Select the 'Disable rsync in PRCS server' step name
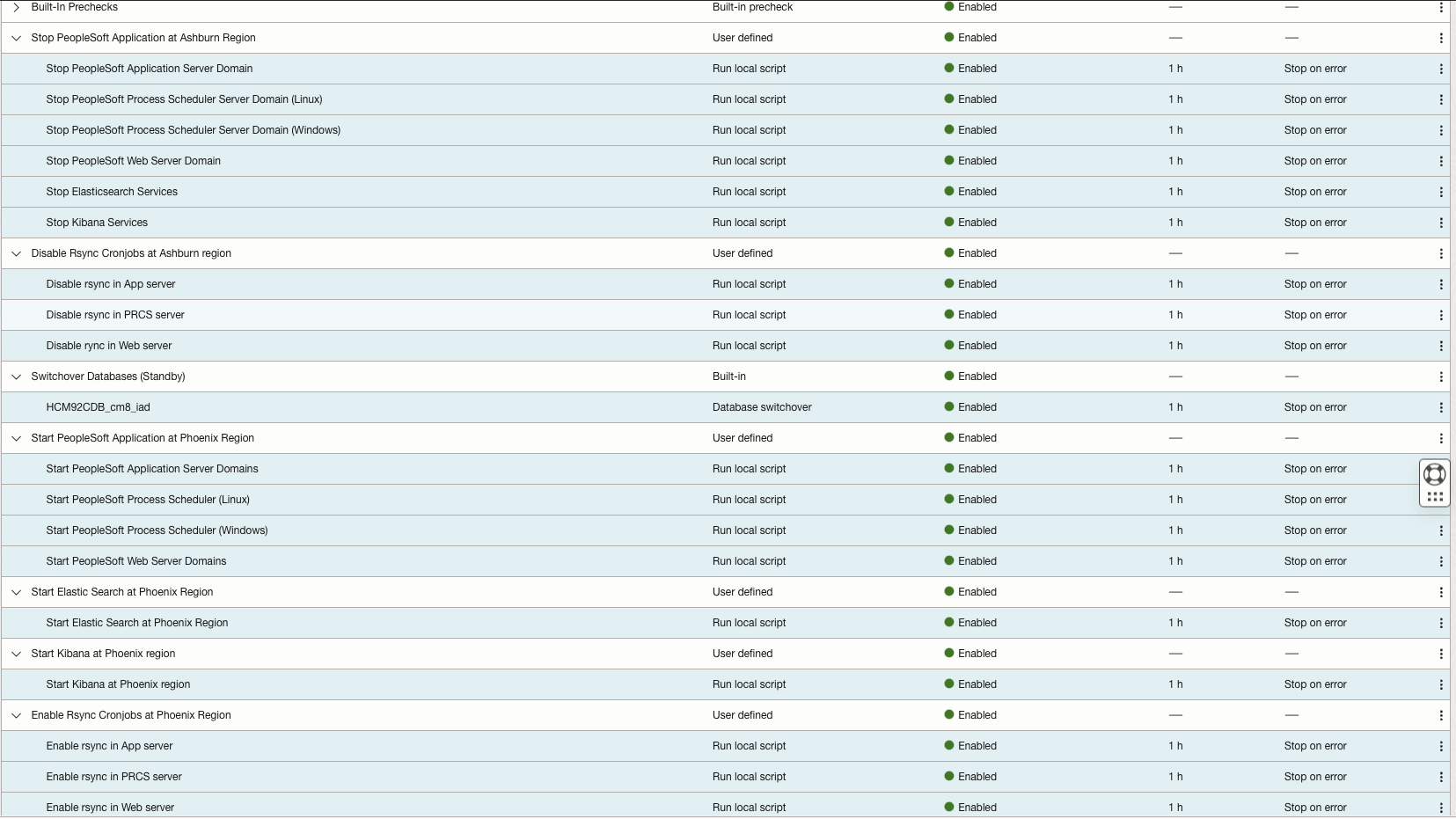 point(115,315)
